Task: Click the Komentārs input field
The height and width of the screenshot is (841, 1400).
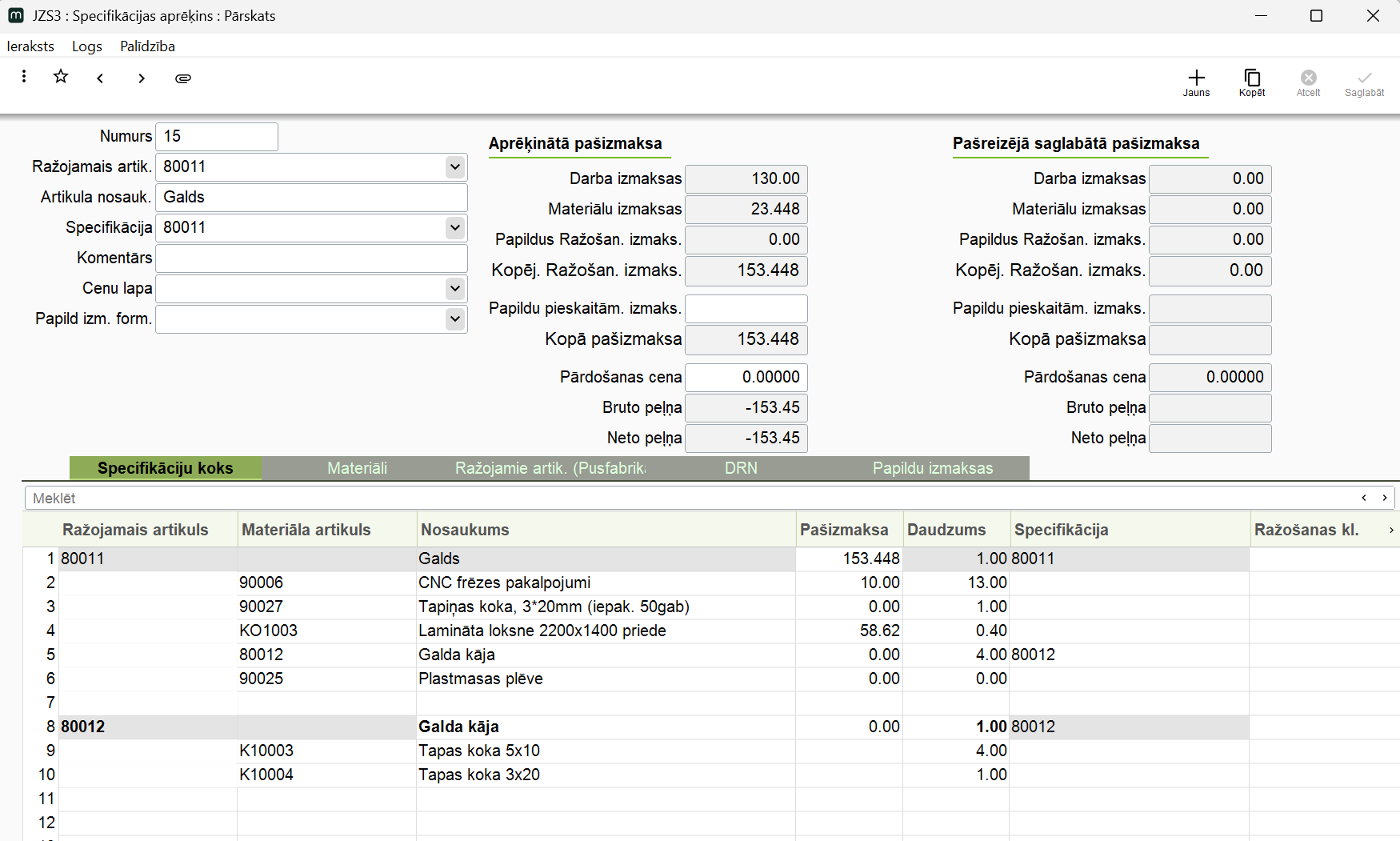Action: [311, 258]
